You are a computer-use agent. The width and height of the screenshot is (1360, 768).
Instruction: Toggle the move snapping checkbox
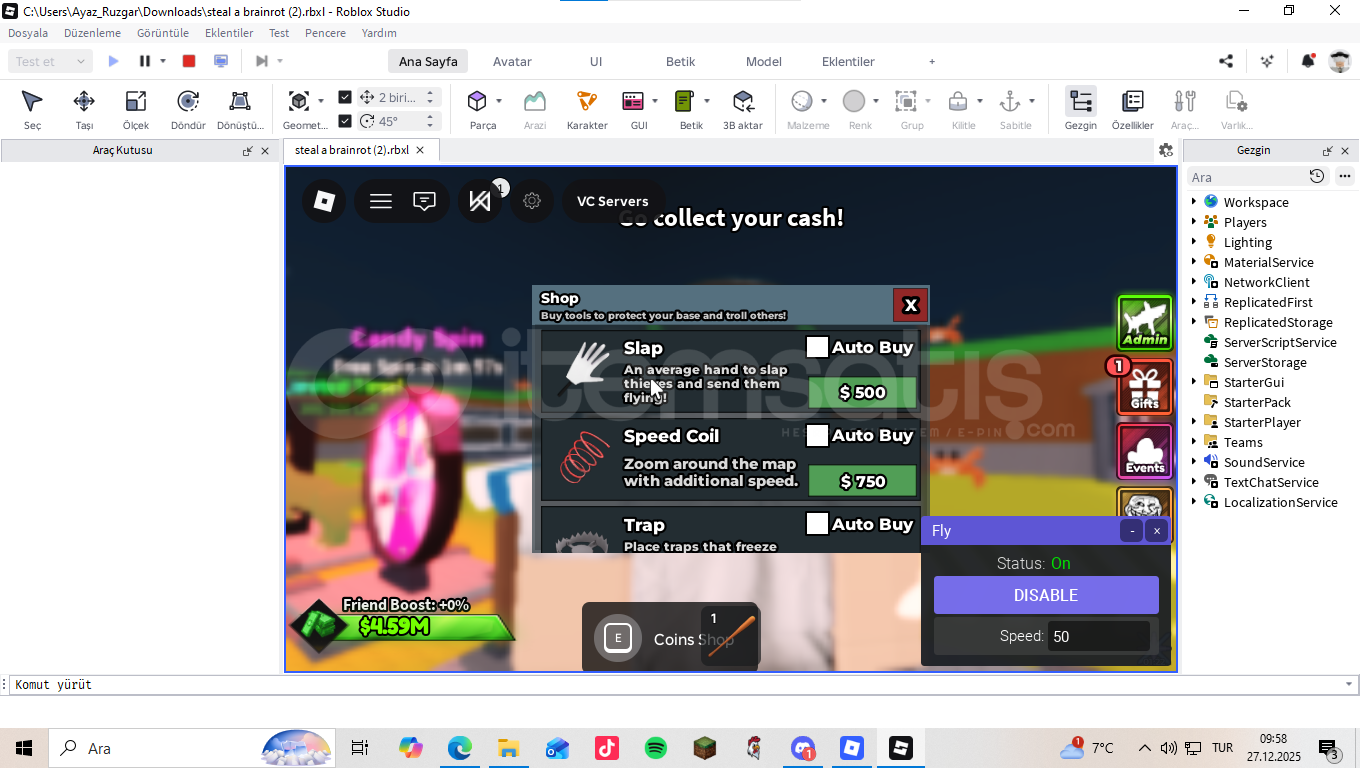[345, 97]
